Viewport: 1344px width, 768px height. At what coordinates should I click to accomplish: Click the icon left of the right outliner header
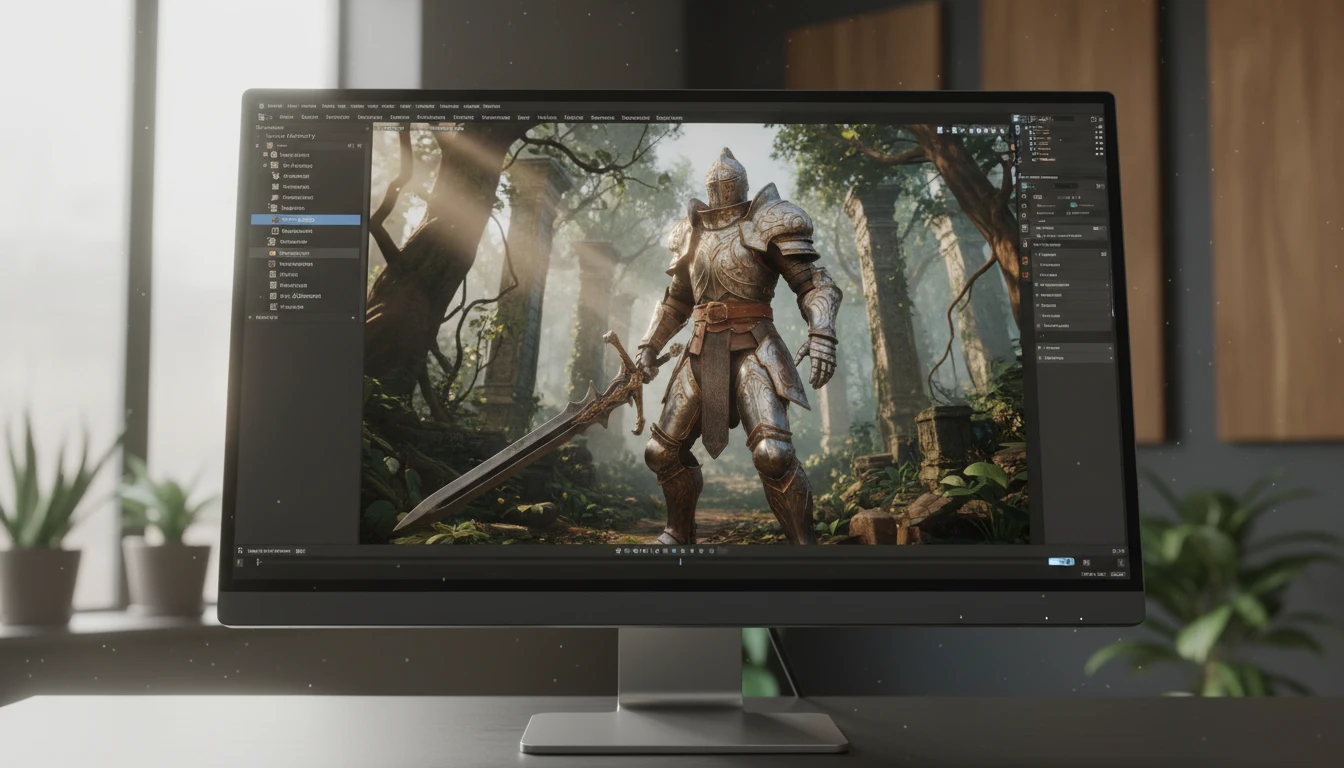[x=1017, y=119]
